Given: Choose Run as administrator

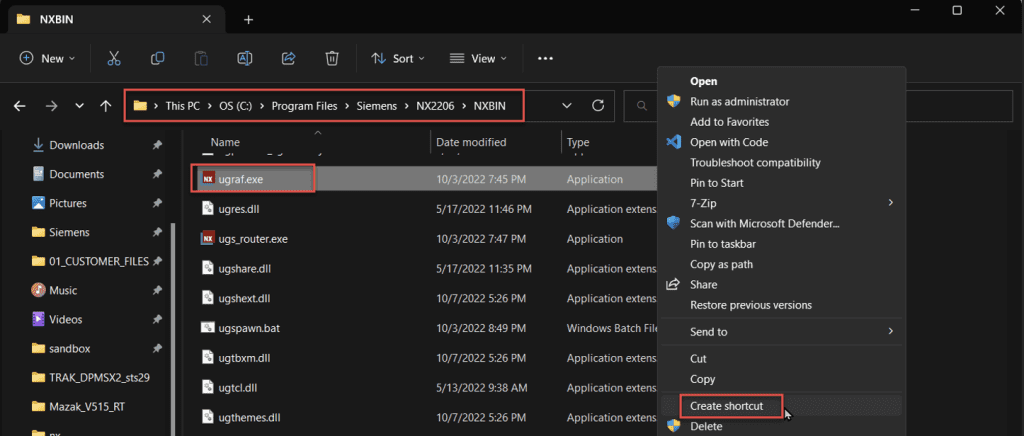Looking at the screenshot, I should point(739,102).
